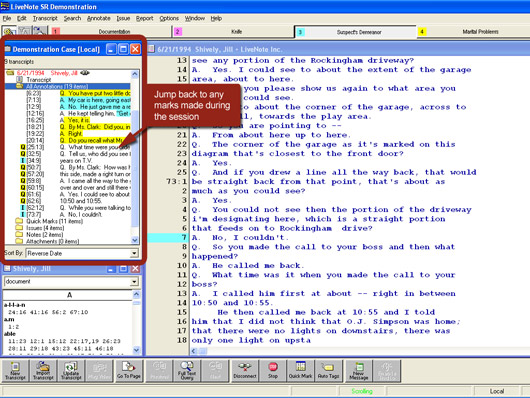This screenshot has height=398, width=530.
Task: Click the 'A' letter header in word index
Action: click(x=69, y=295)
